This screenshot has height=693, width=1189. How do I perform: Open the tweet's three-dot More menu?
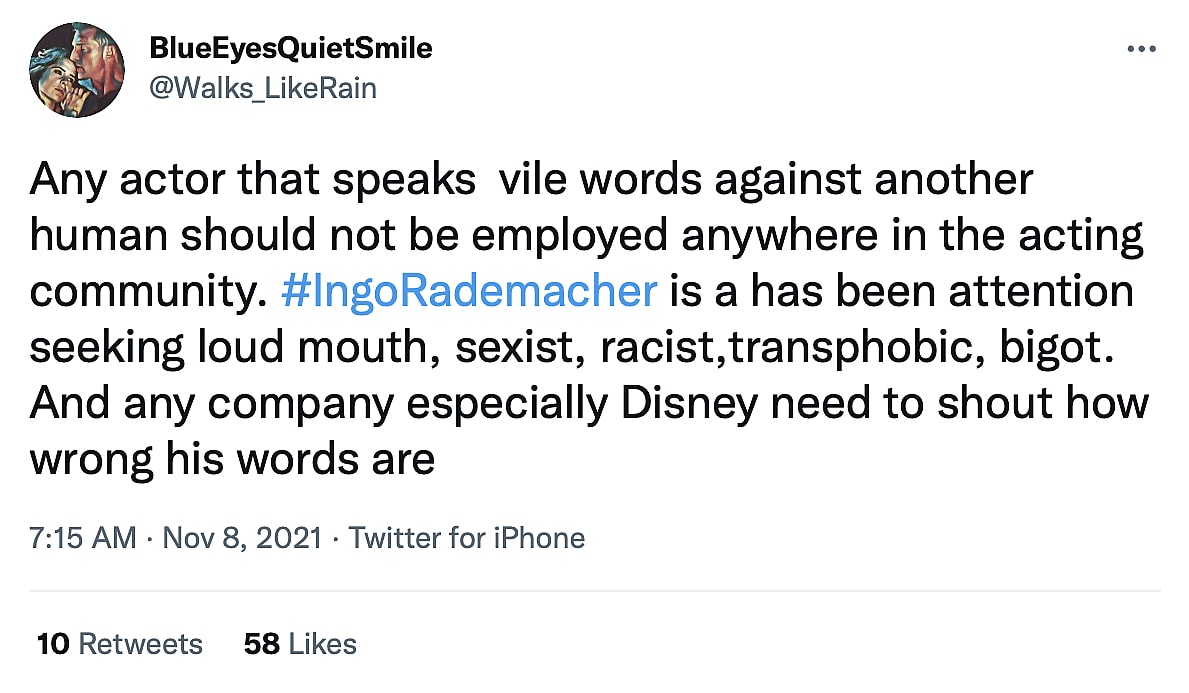1141,49
